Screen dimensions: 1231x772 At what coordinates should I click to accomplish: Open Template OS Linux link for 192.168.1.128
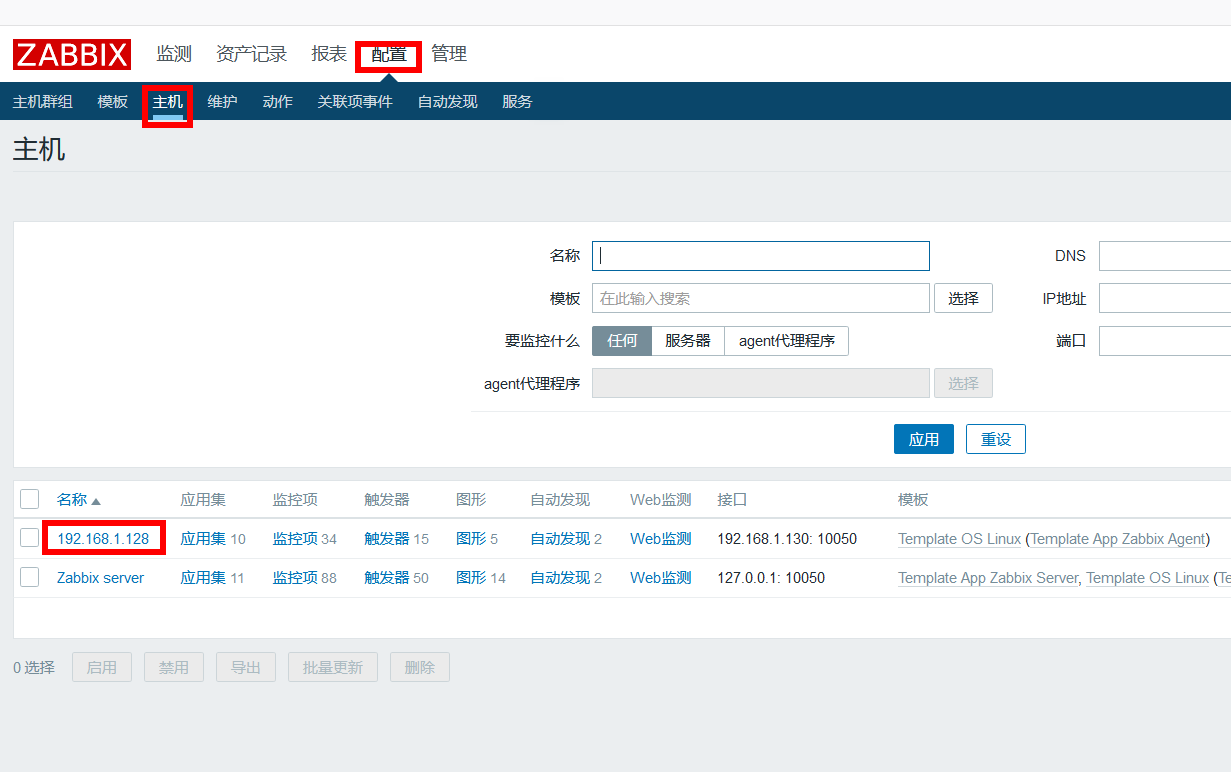click(959, 539)
